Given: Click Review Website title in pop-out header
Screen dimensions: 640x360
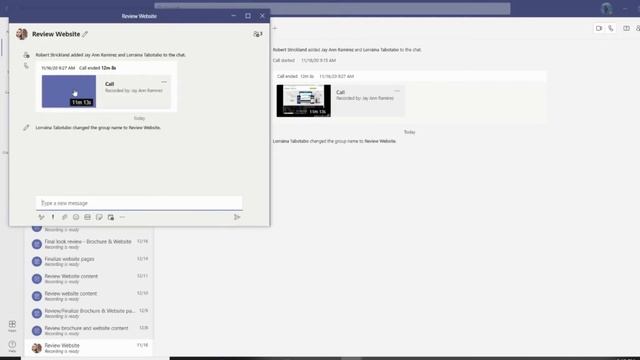Looking at the screenshot, I should click(56, 34).
